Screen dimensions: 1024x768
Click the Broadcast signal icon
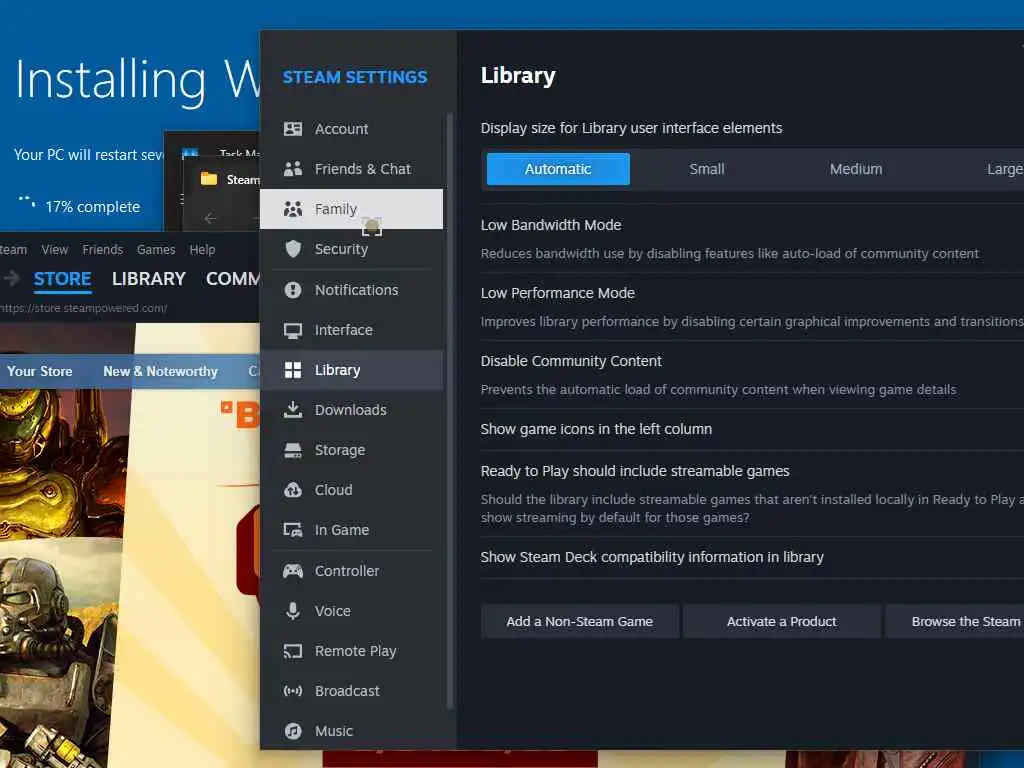[x=293, y=691]
